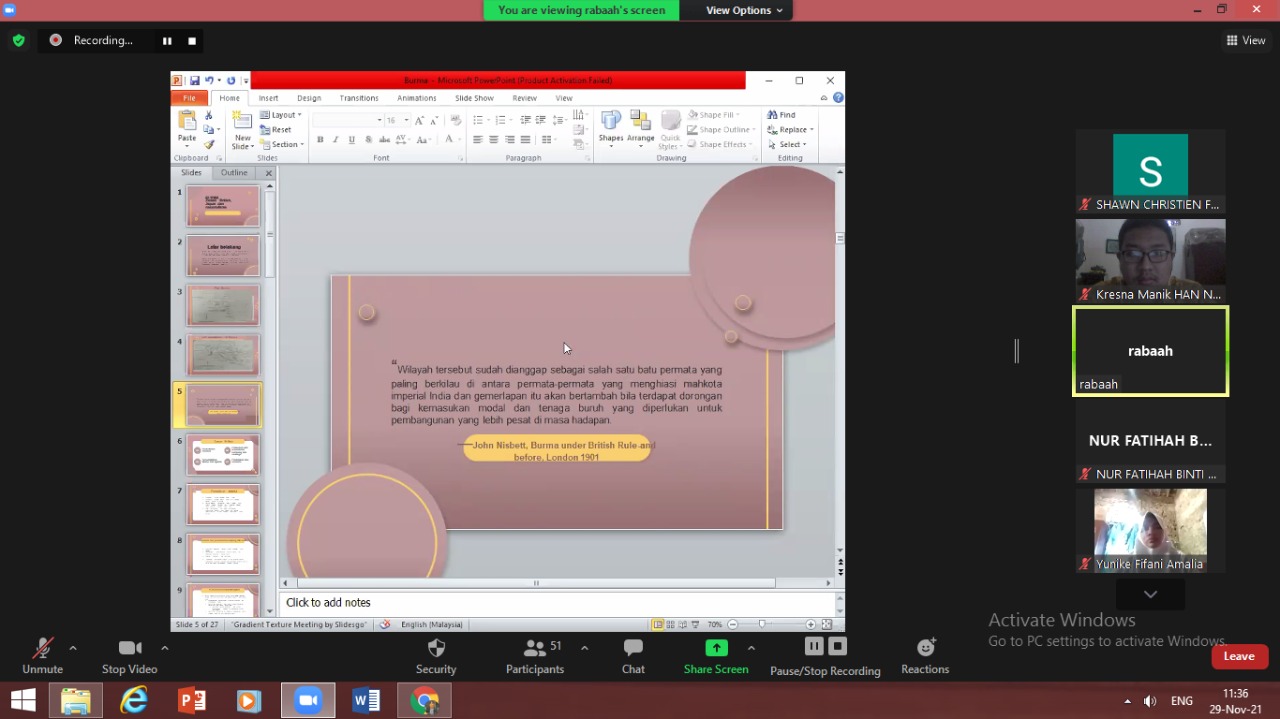Align text left in the Paragraph group
Viewport: 1280px width, 719px height.
[x=478, y=140]
